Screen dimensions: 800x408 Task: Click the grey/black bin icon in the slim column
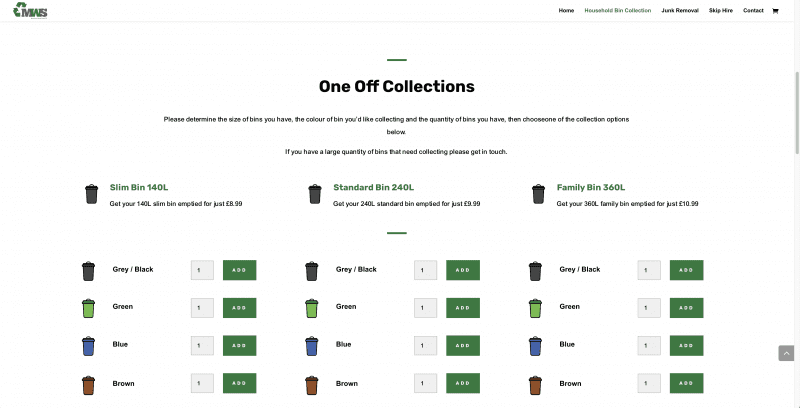(x=89, y=270)
